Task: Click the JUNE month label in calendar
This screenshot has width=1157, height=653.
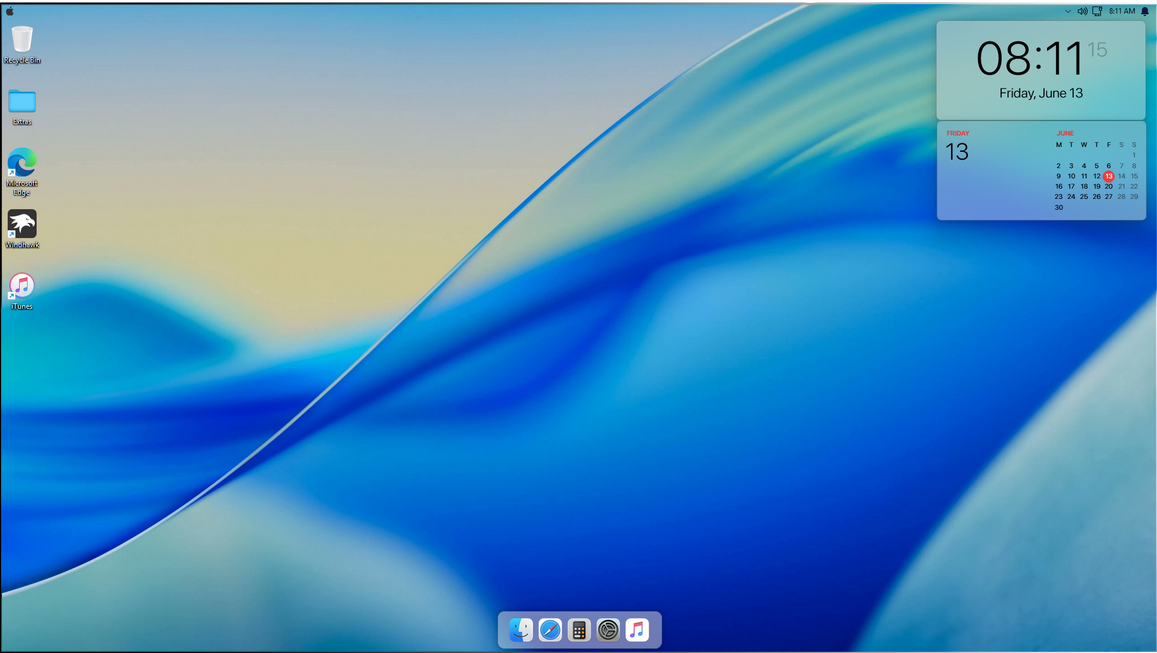Action: click(1065, 133)
